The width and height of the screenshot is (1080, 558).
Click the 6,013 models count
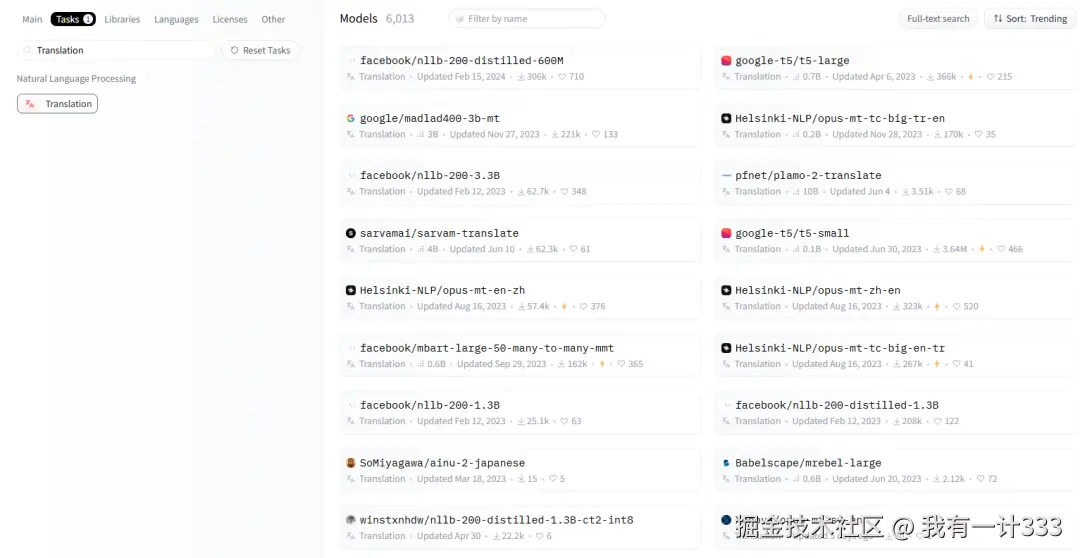[400, 19]
